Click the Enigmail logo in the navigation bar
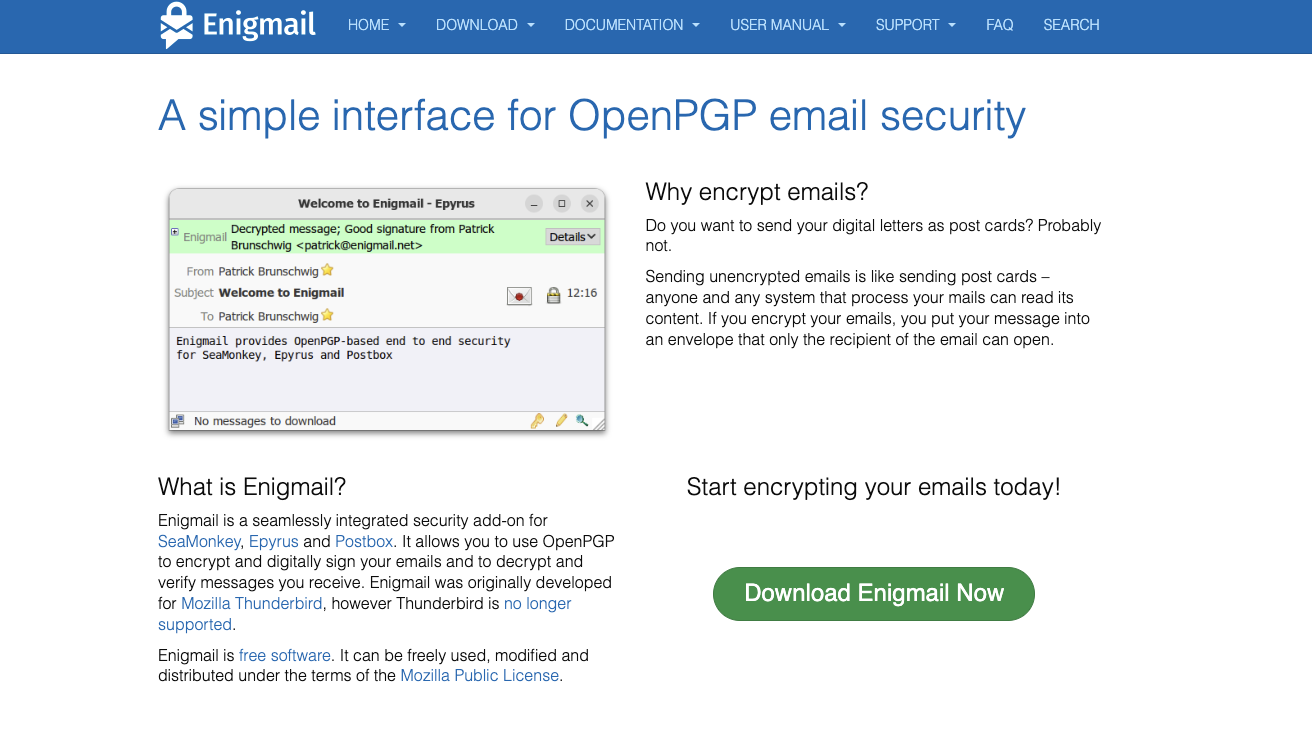1312x753 pixels. [237, 25]
